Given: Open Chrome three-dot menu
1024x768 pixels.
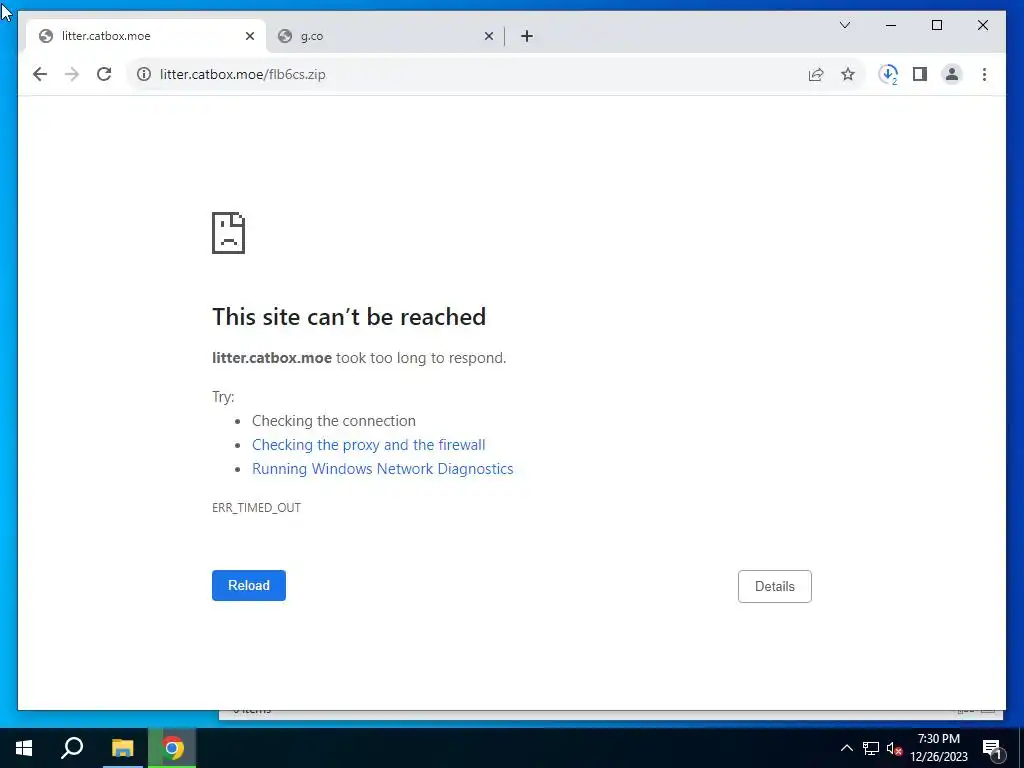Looking at the screenshot, I should tap(984, 74).
